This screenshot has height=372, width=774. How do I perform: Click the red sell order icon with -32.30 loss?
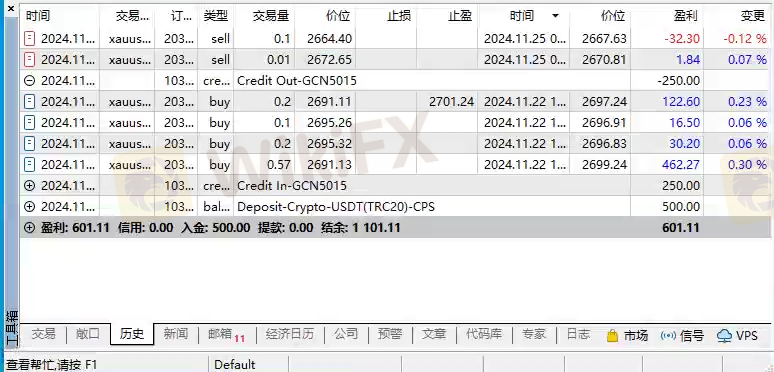coord(30,38)
